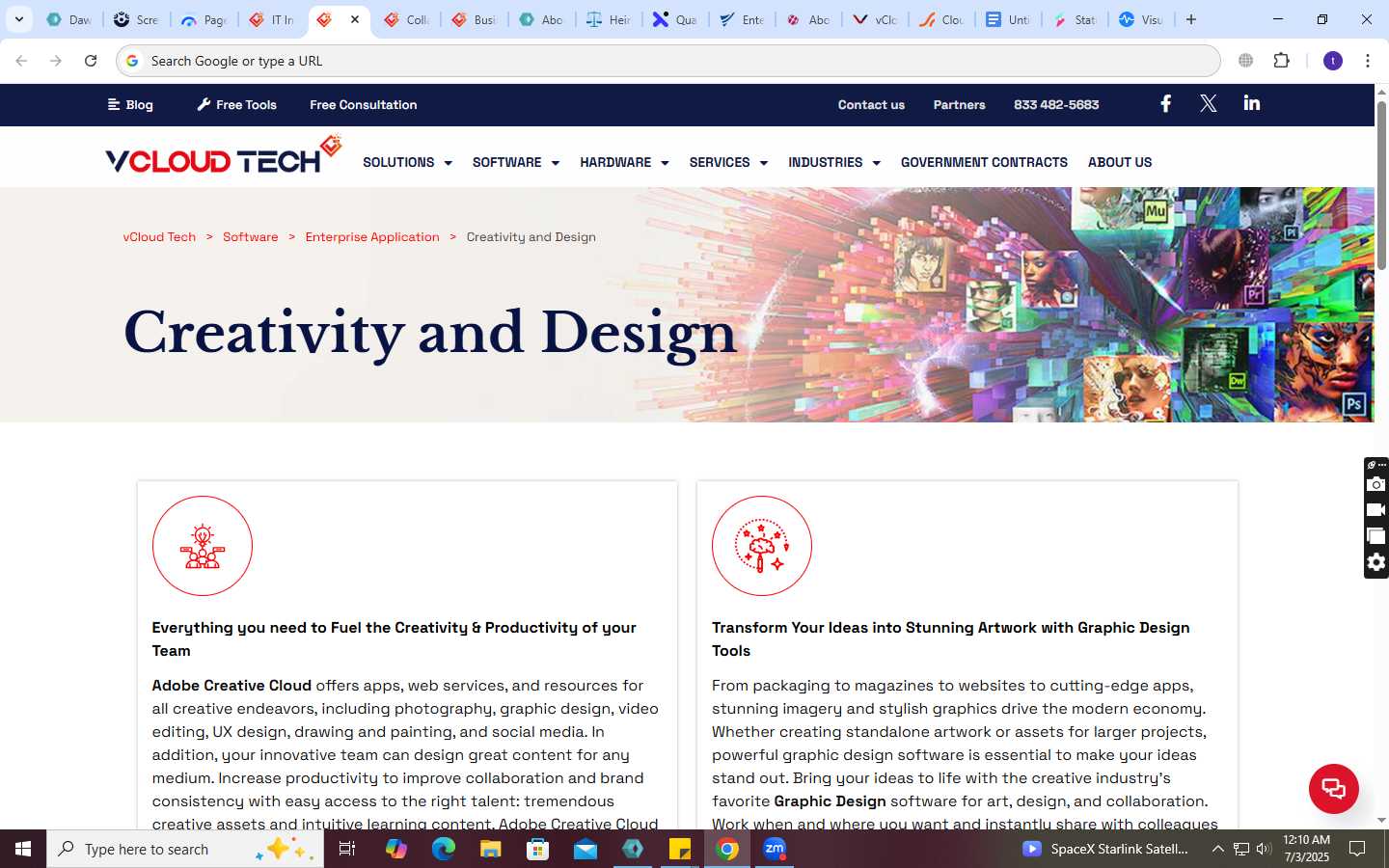Viewport: 1389px width, 868px height.
Task: Close the current active tab
Action: (x=355, y=19)
